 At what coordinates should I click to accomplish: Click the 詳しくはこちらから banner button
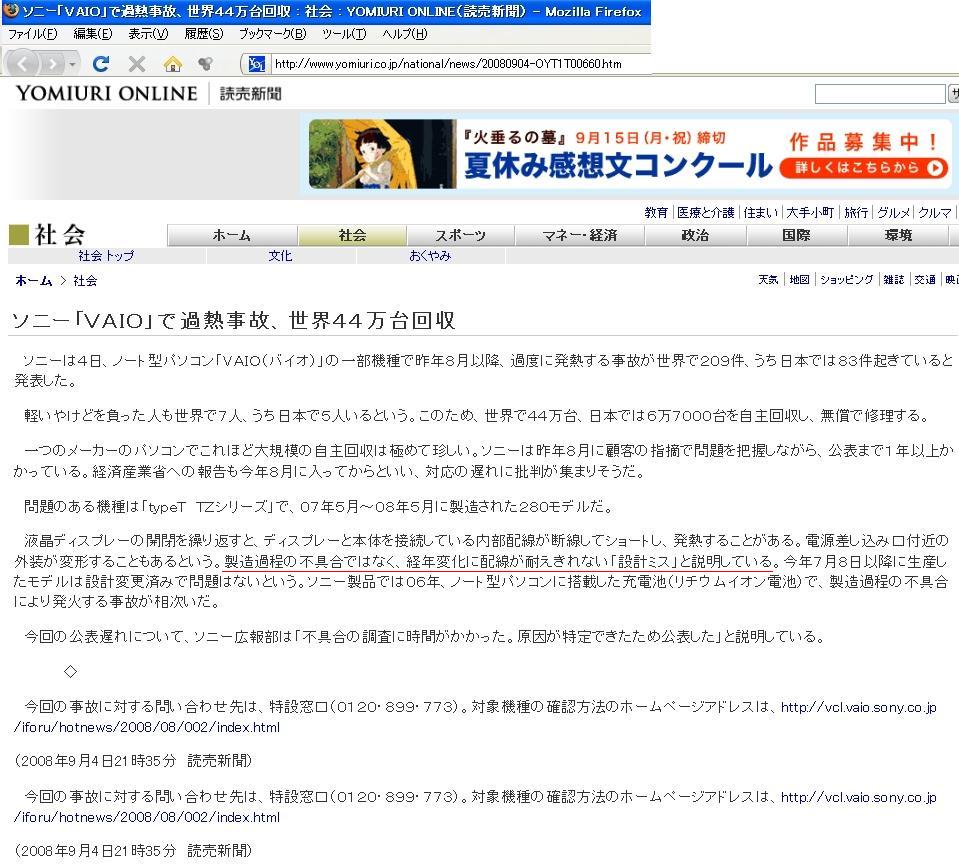click(x=864, y=168)
